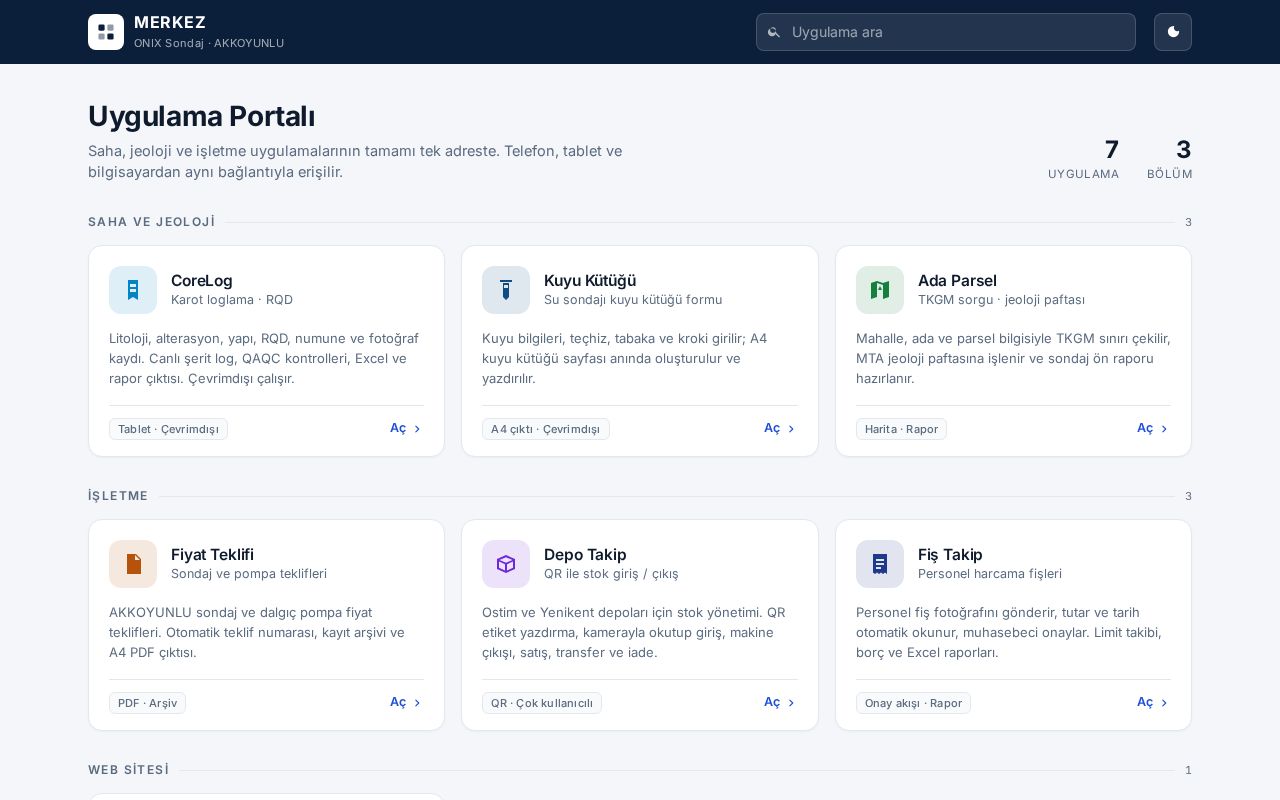
Task: Open Kuyu Kütüğü with its Aç link
Action: 780,428
